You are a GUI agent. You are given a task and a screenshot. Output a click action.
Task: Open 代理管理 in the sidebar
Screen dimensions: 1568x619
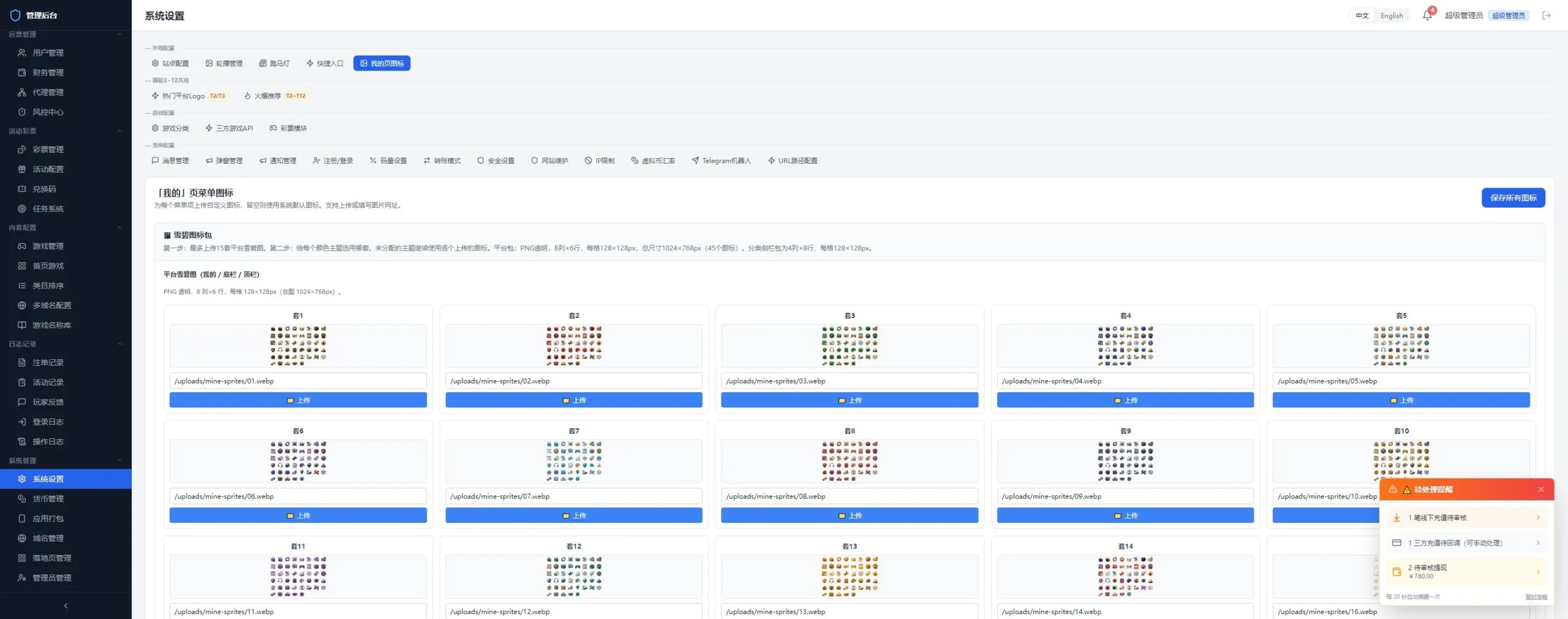[x=66, y=92]
